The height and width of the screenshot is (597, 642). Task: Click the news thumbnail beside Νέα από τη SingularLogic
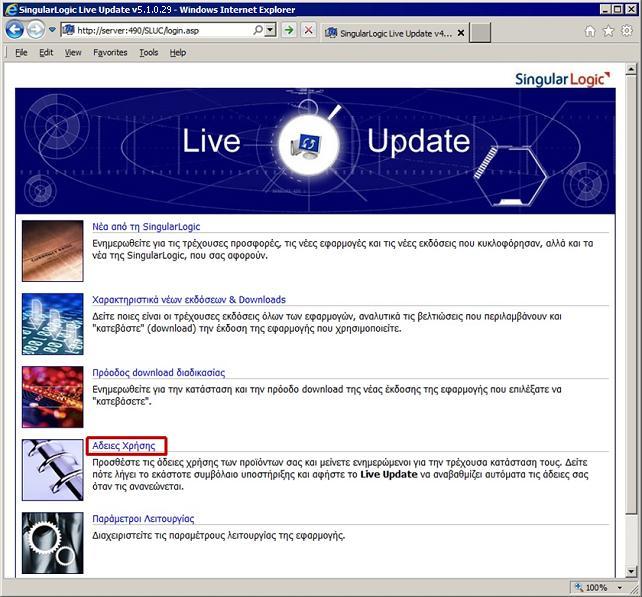(x=52, y=251)
